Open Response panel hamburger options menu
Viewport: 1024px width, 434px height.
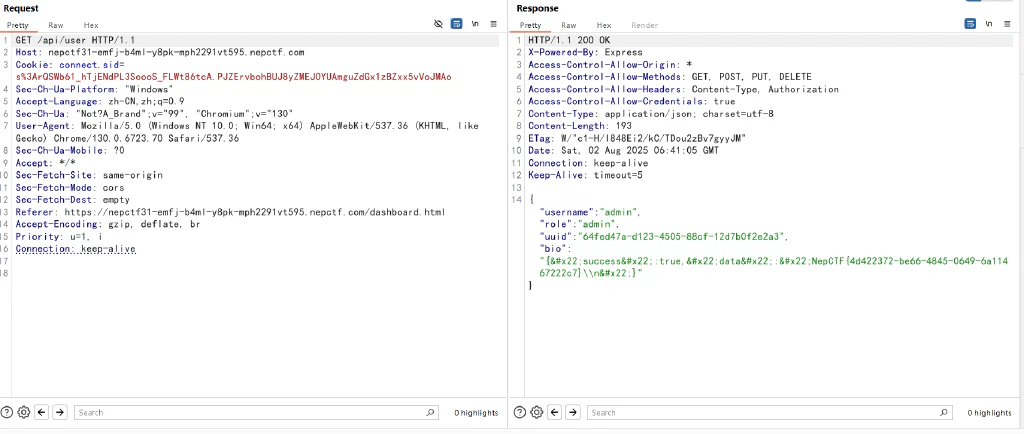click(1008, 24)
